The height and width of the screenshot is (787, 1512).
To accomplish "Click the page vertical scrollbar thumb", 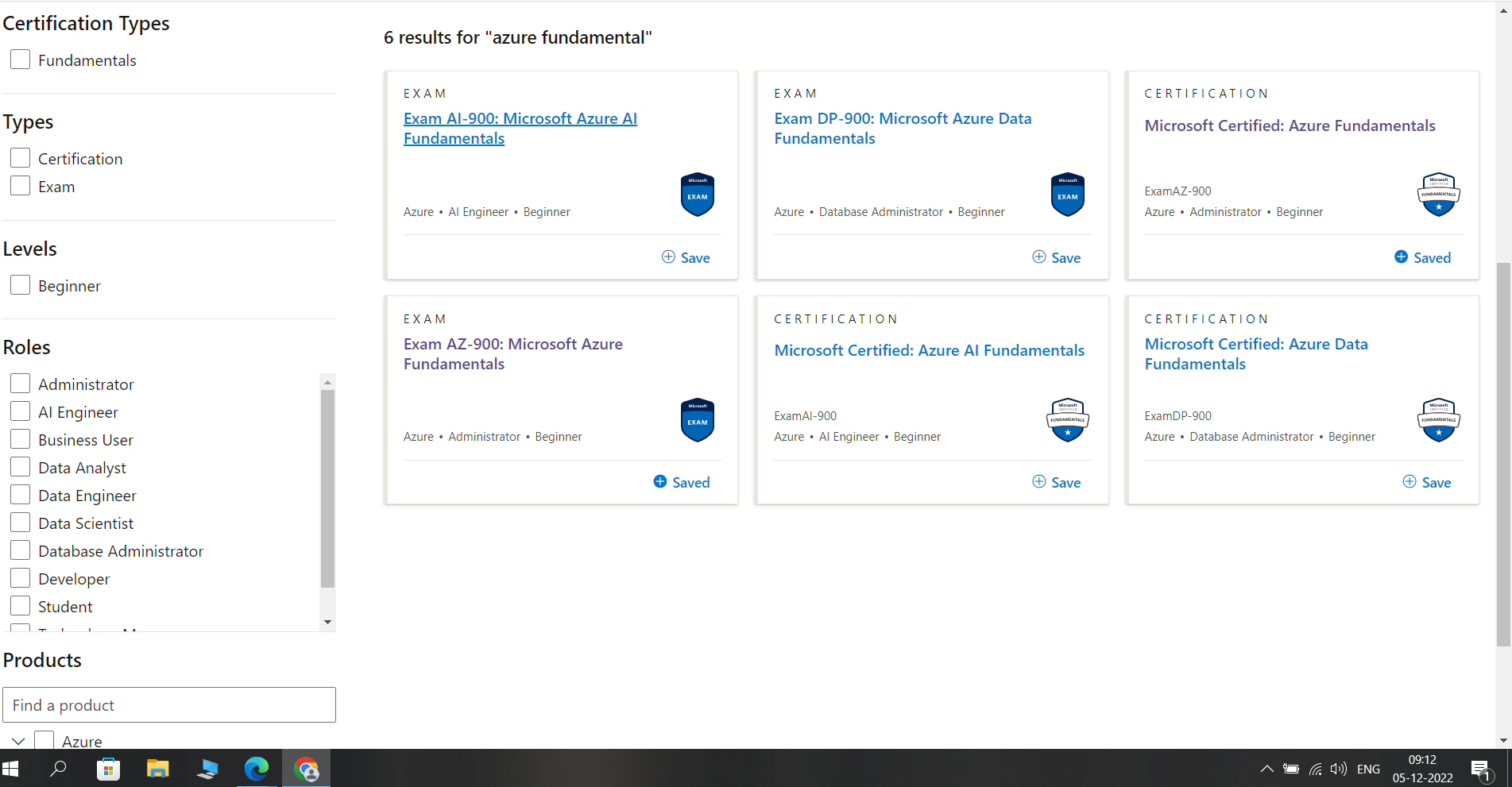I will point(1503,454).
